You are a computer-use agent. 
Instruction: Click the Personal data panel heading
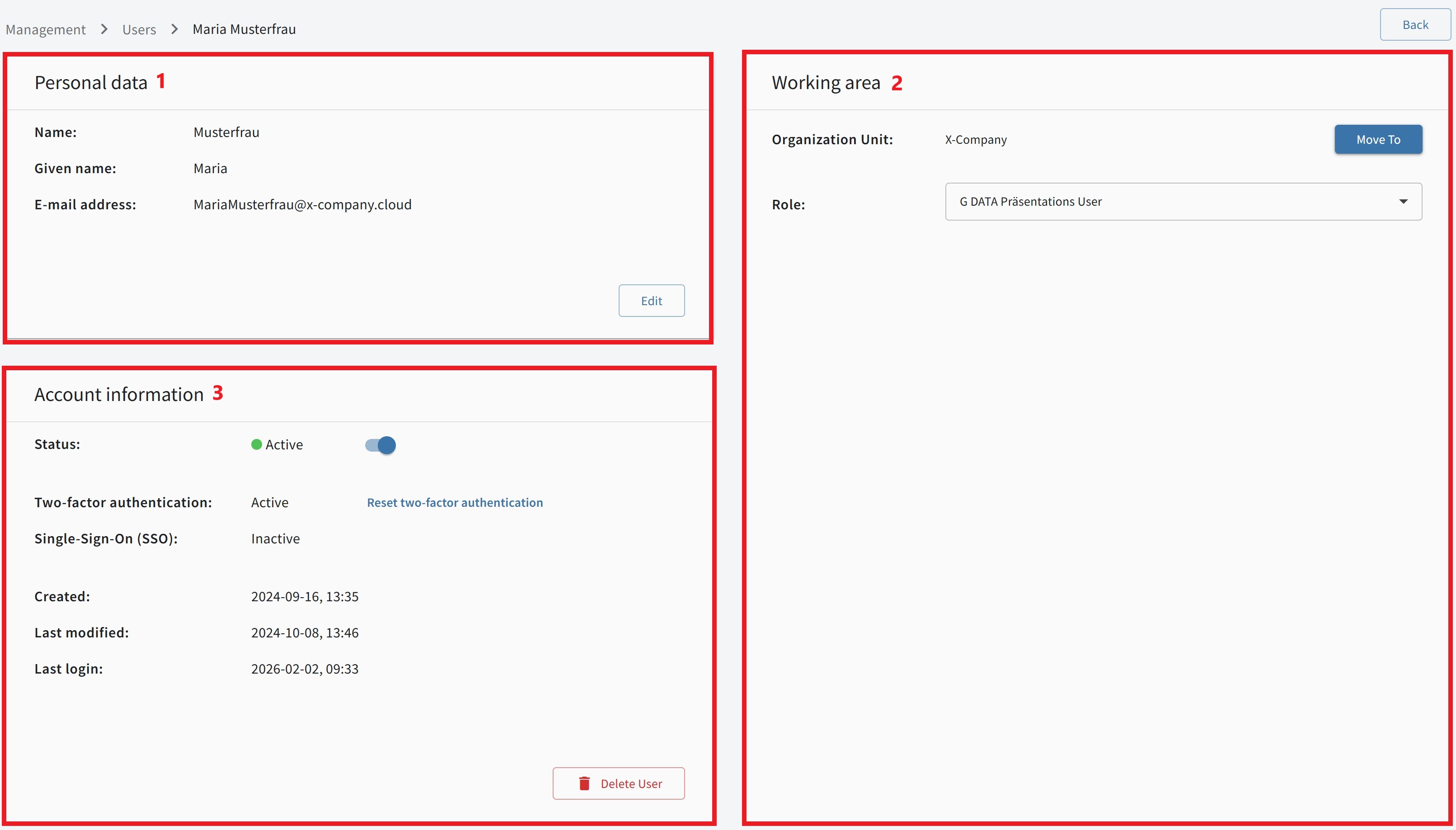pos(91,82)
